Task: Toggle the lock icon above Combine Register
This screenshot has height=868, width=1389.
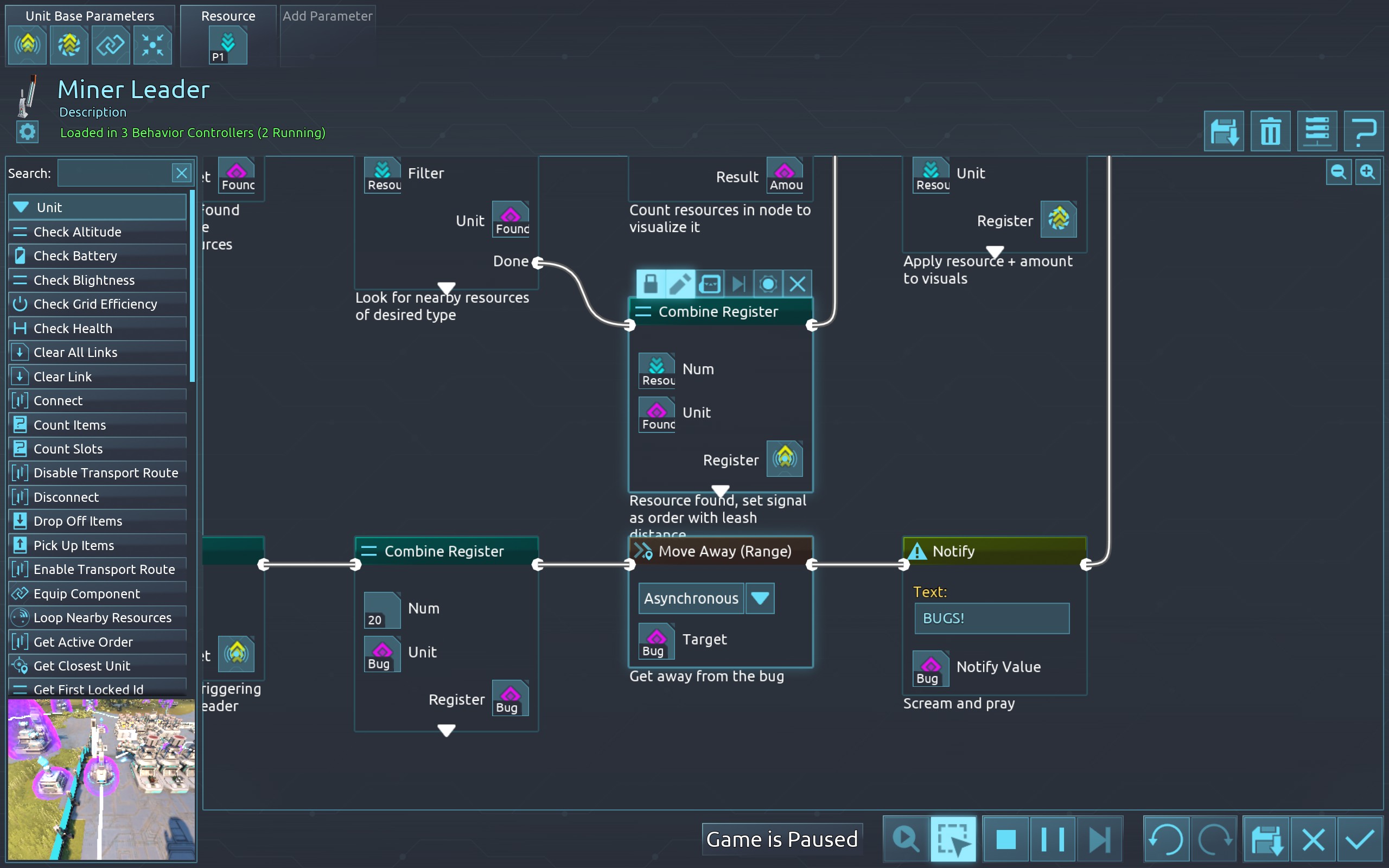Action: pos(651,284)
